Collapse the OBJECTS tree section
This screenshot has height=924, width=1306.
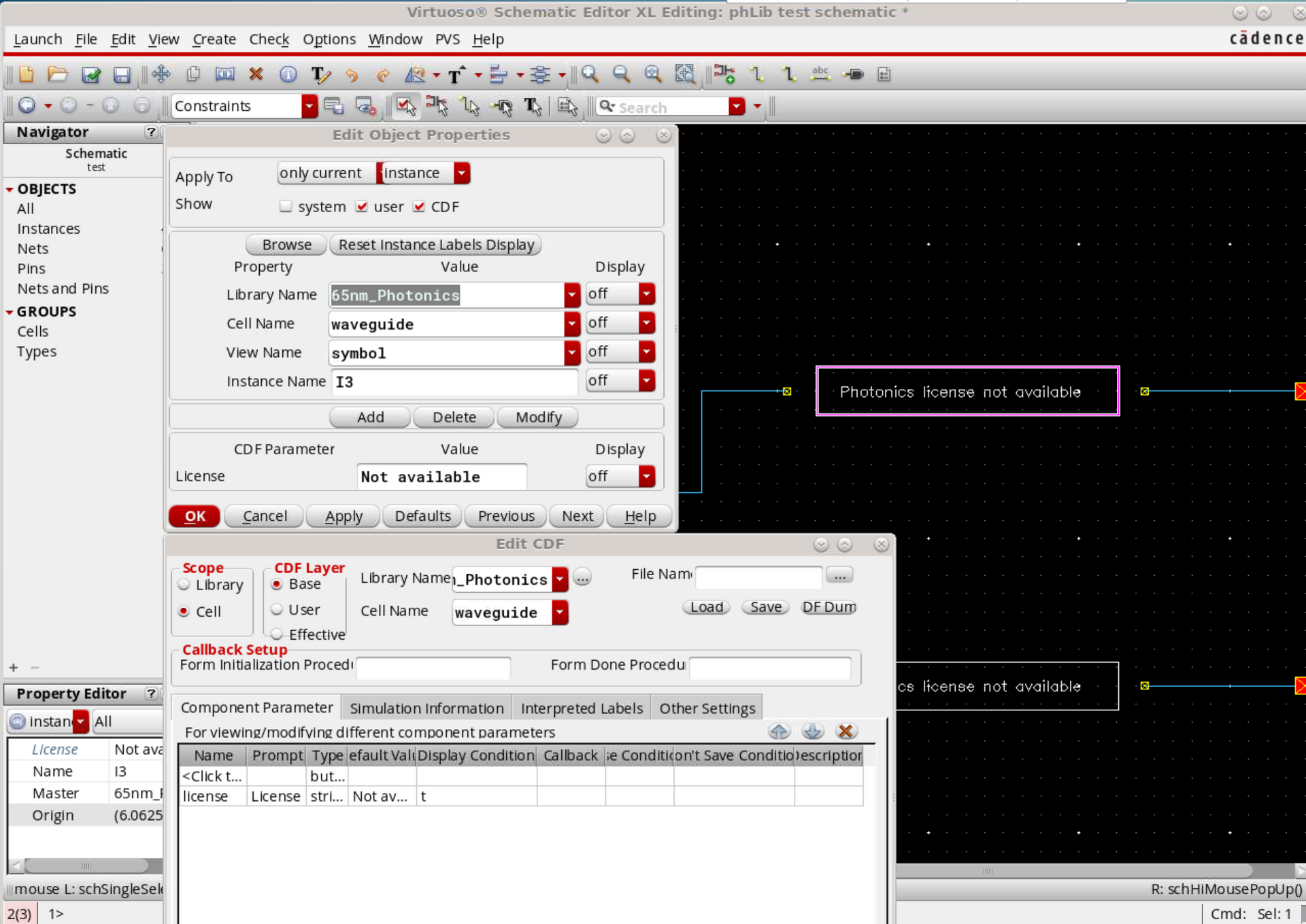click(x=10, y=189)
